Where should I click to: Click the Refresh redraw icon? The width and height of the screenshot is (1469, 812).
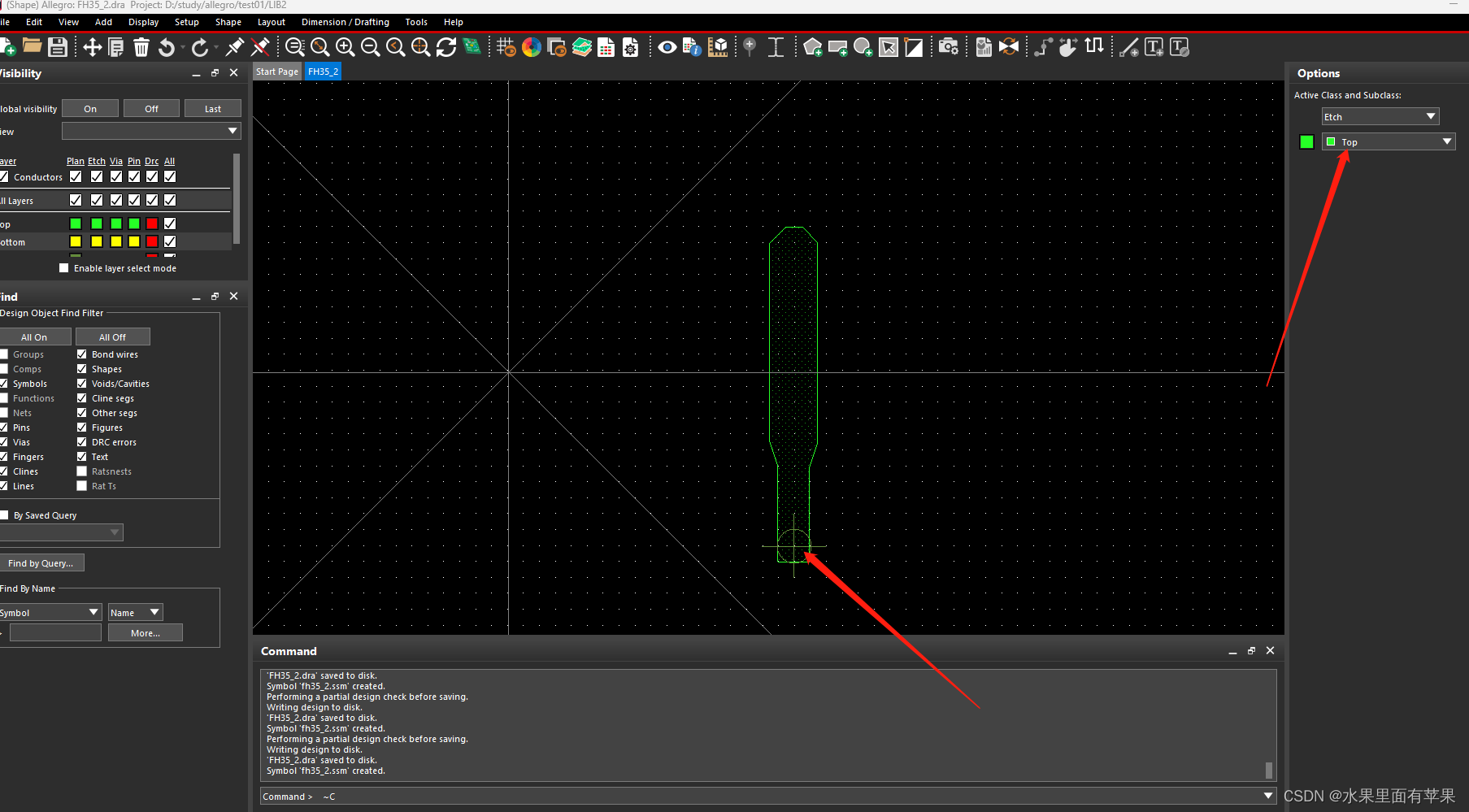(x=446, y=47)
